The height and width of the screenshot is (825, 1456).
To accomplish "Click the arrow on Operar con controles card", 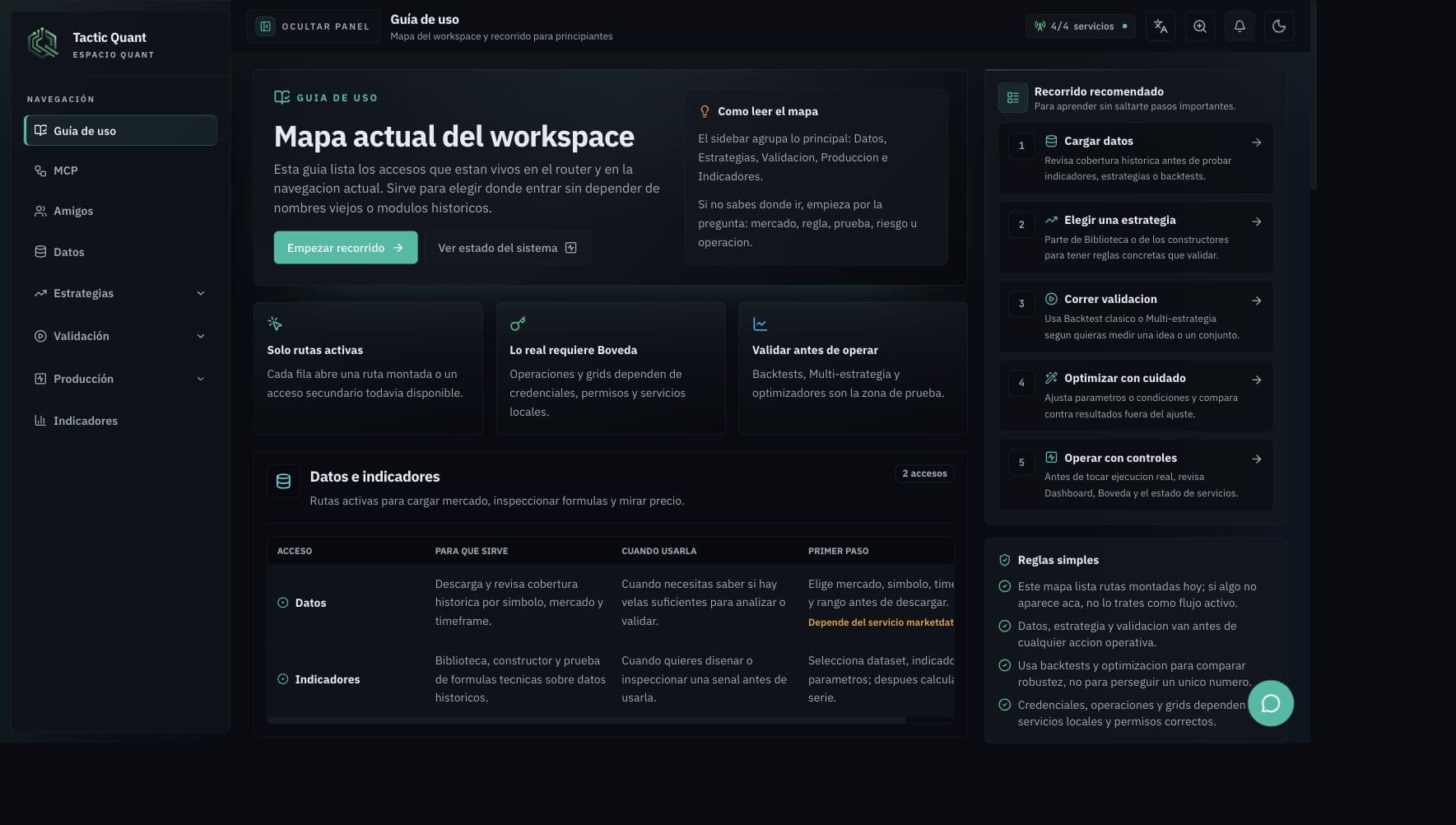I will tap(1257, 459).
